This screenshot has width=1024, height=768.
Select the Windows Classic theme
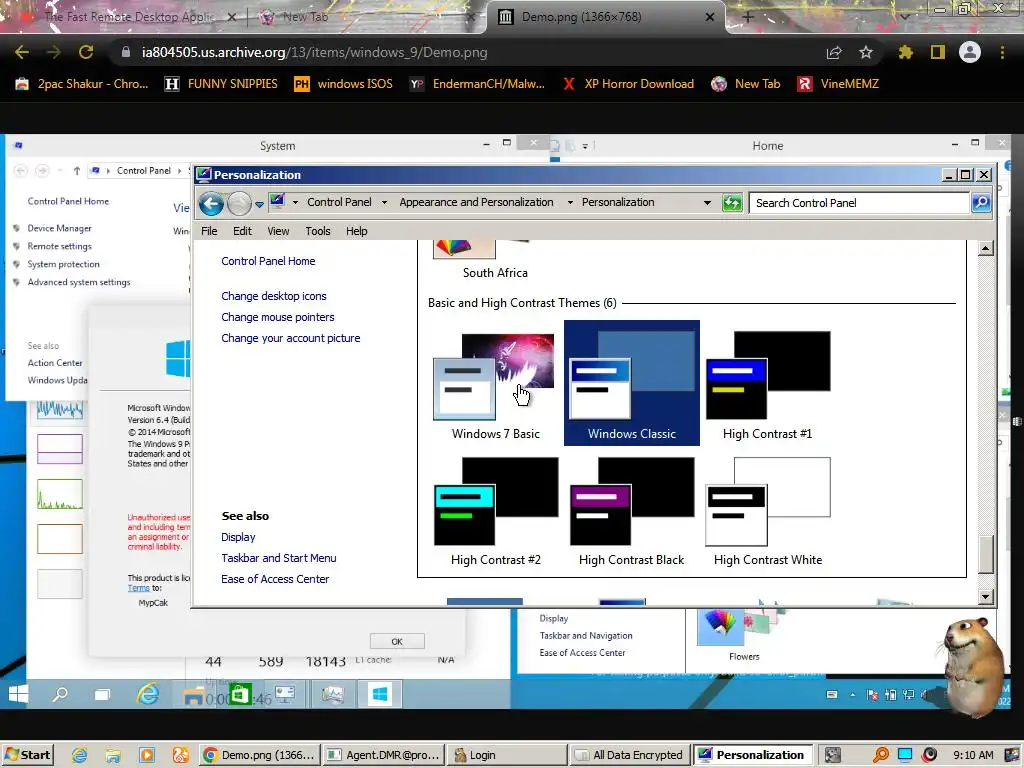pyautogui.click(x=632, y=383)
